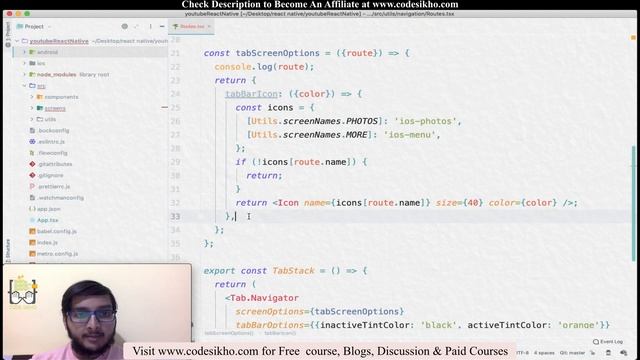Click line number 21 in the gutter
Screen dimensions: 640x360
pyautogui.click(x=175, y=53)
